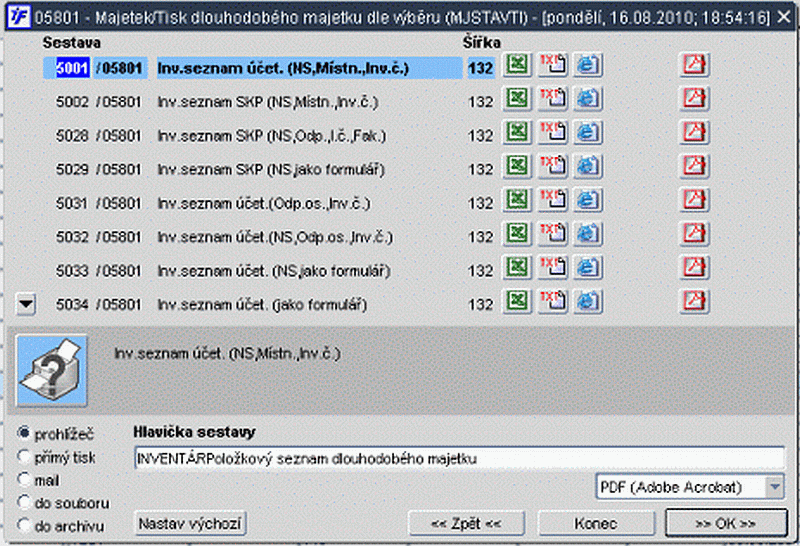
Task: Click the printer question mark icon
Action: pos(52,371)
